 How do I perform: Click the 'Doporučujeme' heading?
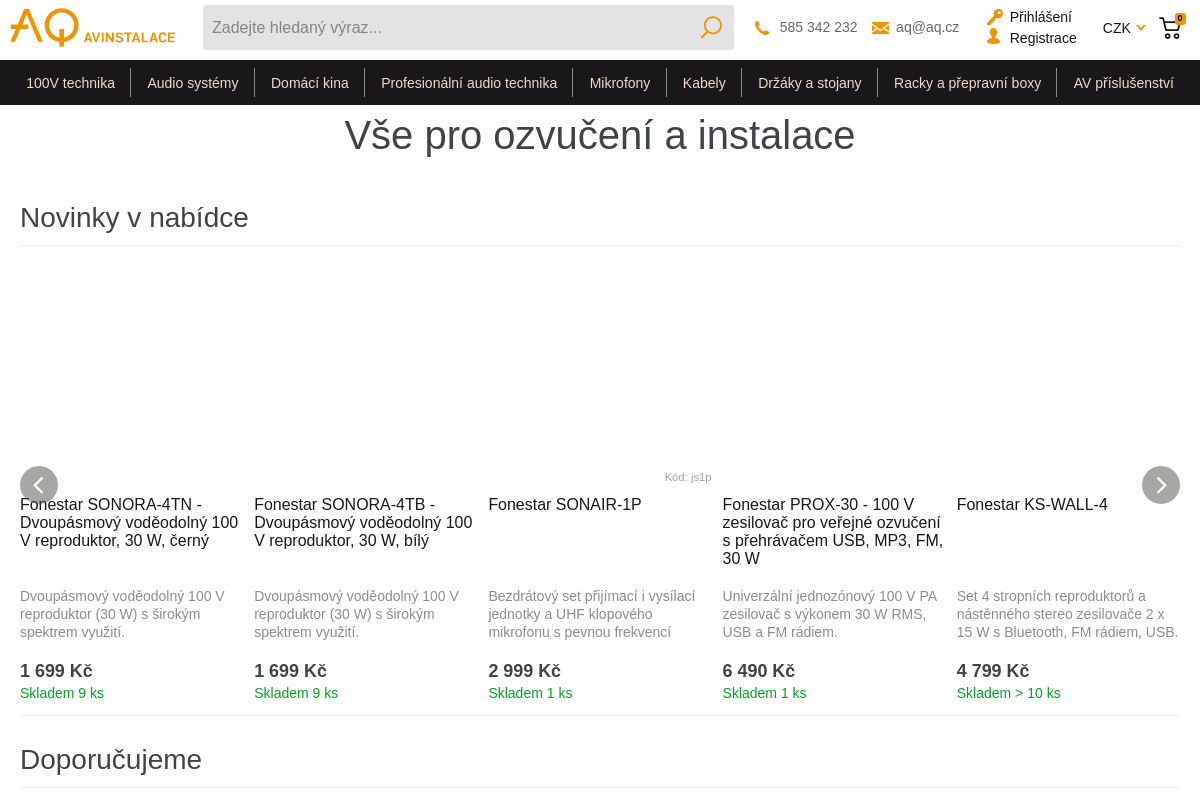click(x=111, y=760)
